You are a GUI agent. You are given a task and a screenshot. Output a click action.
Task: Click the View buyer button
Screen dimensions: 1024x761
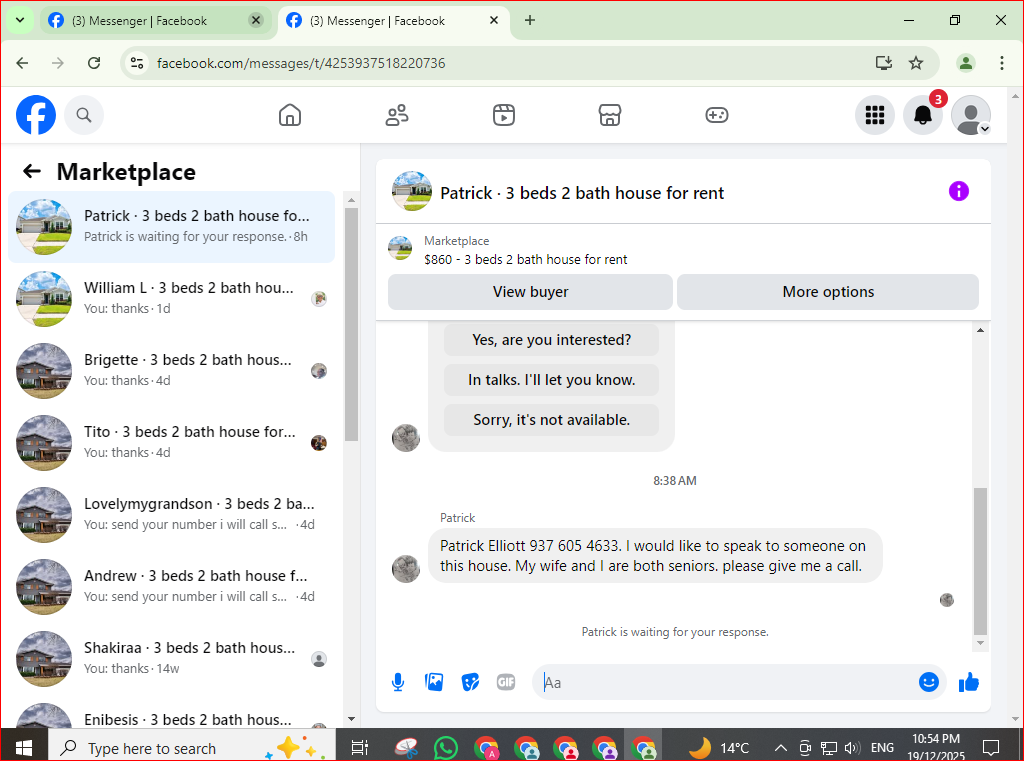[x=530, y=292]
